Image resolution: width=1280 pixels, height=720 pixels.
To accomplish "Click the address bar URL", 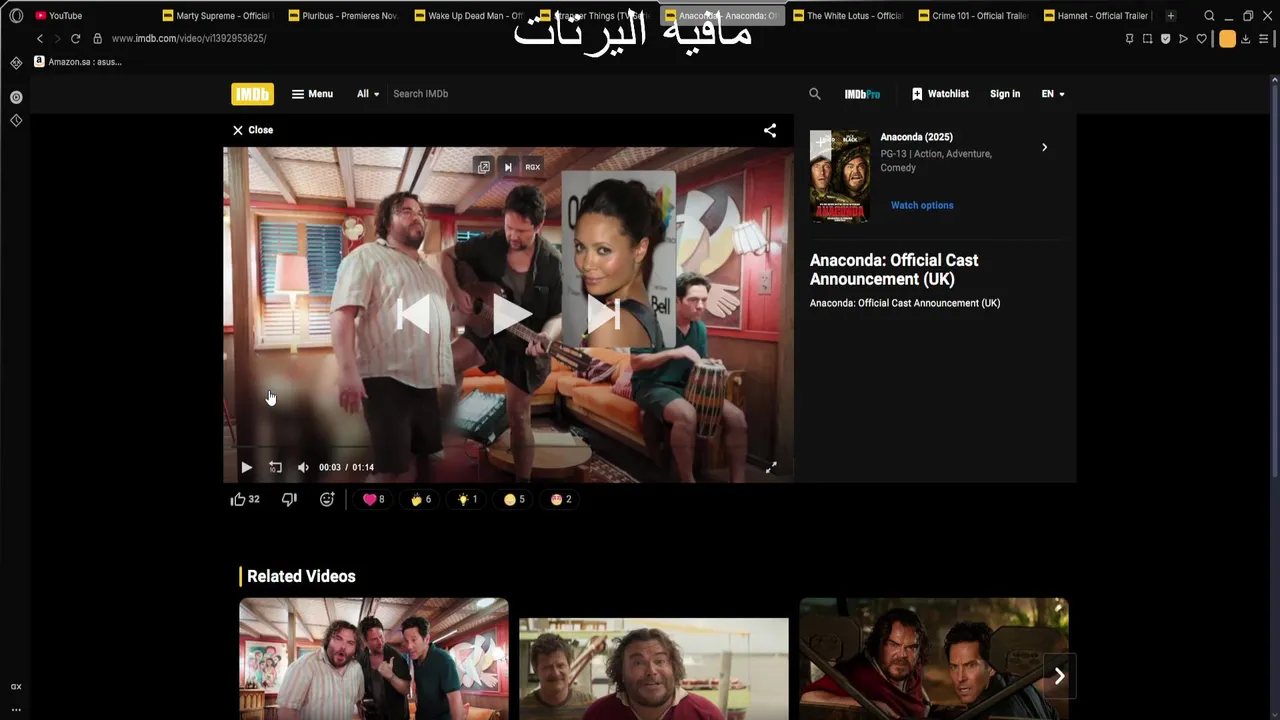I will [189, 39].
